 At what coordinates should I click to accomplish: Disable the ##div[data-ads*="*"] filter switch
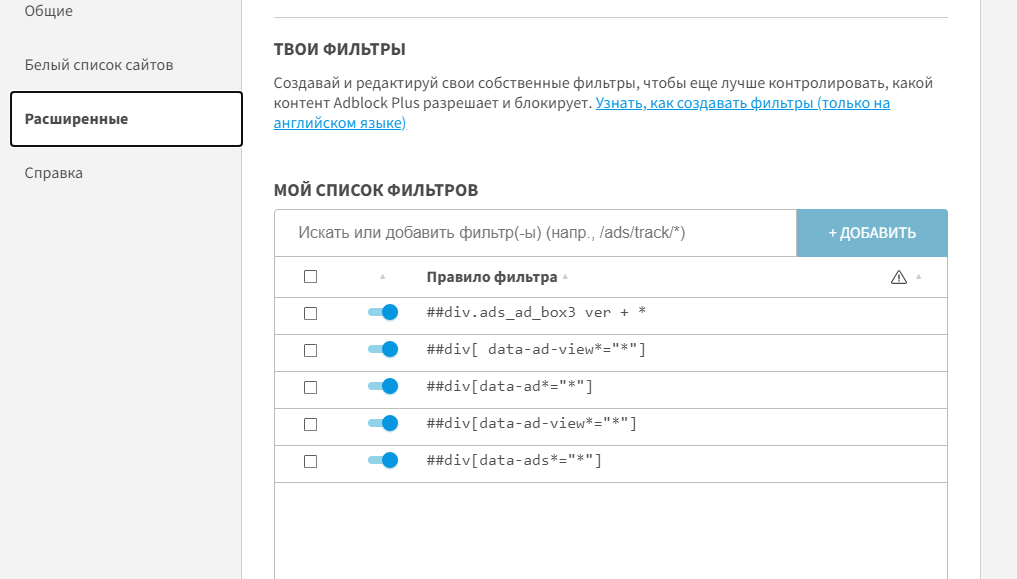point(383,460)
